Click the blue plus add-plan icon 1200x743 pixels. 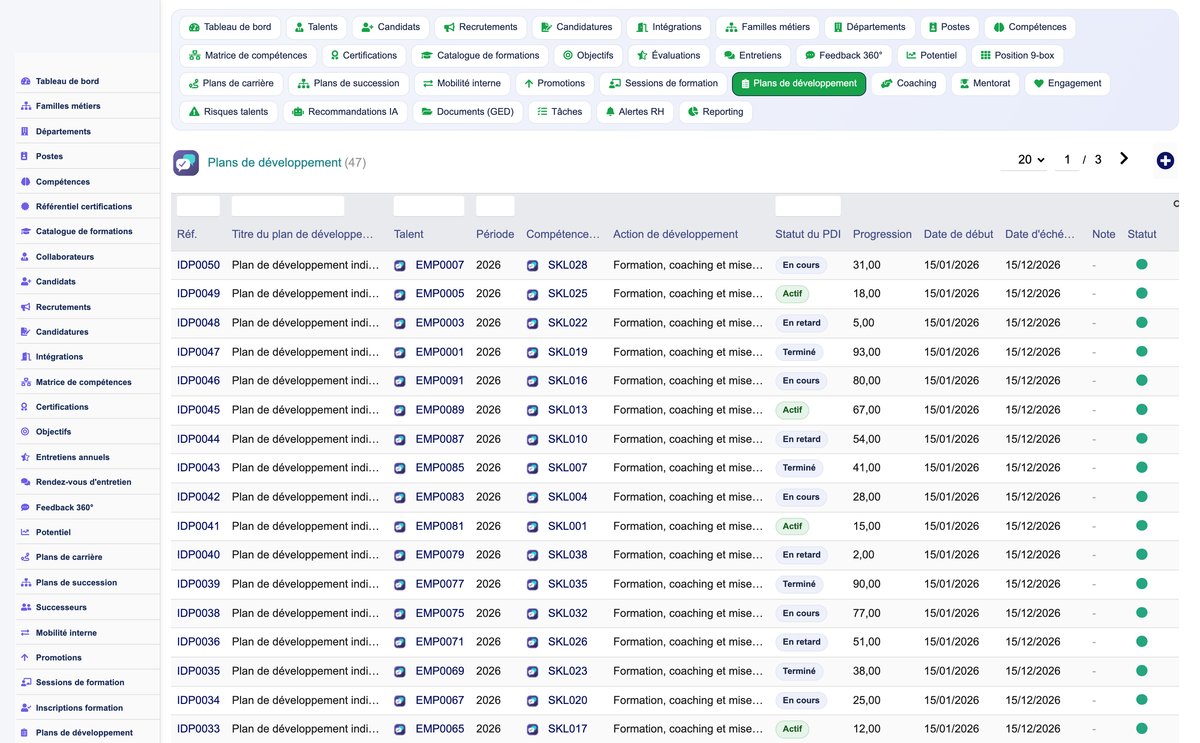coord(1165,161)
